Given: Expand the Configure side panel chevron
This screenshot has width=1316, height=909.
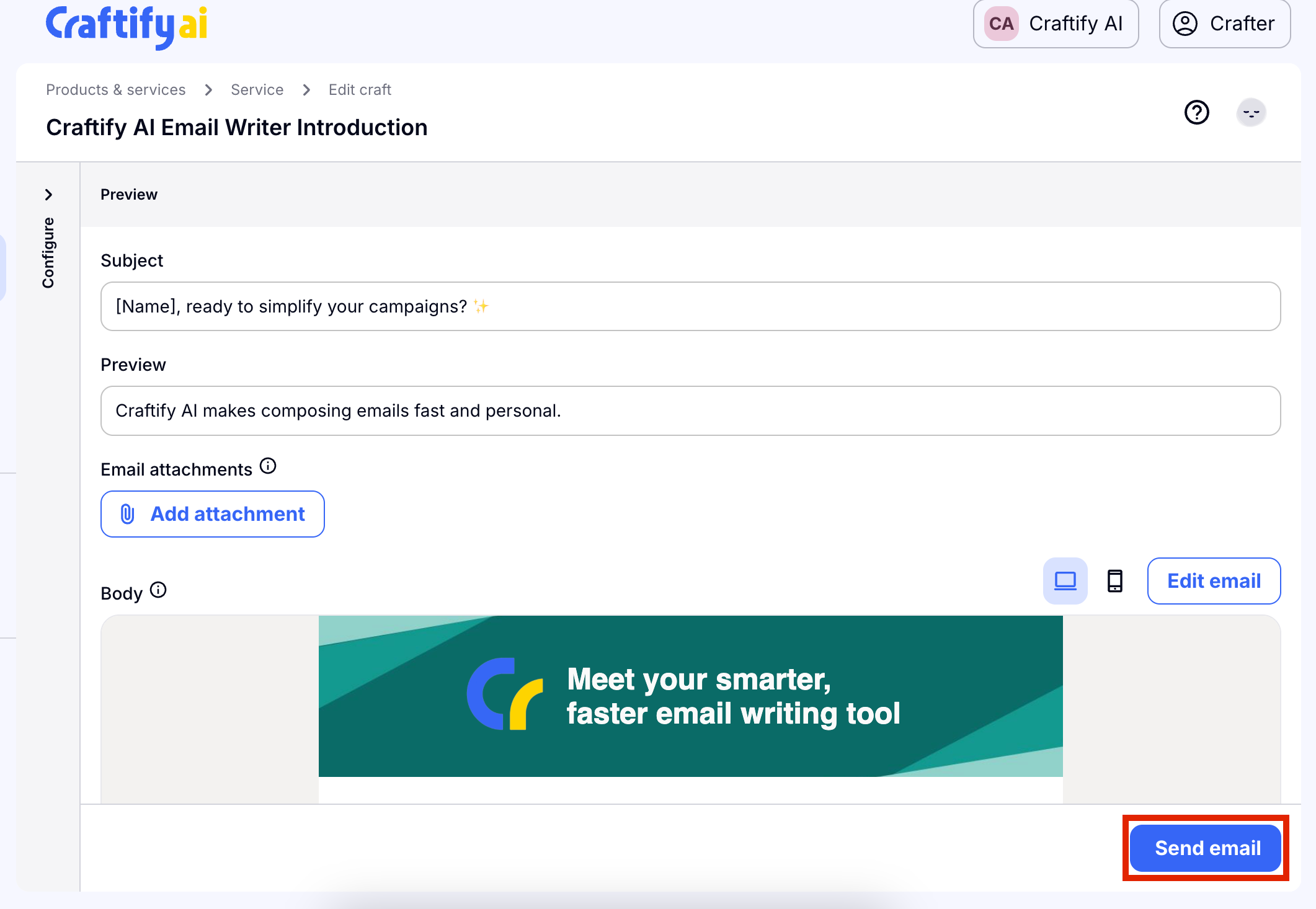Looking at the screenshot, I should click(x=48, y=195).
